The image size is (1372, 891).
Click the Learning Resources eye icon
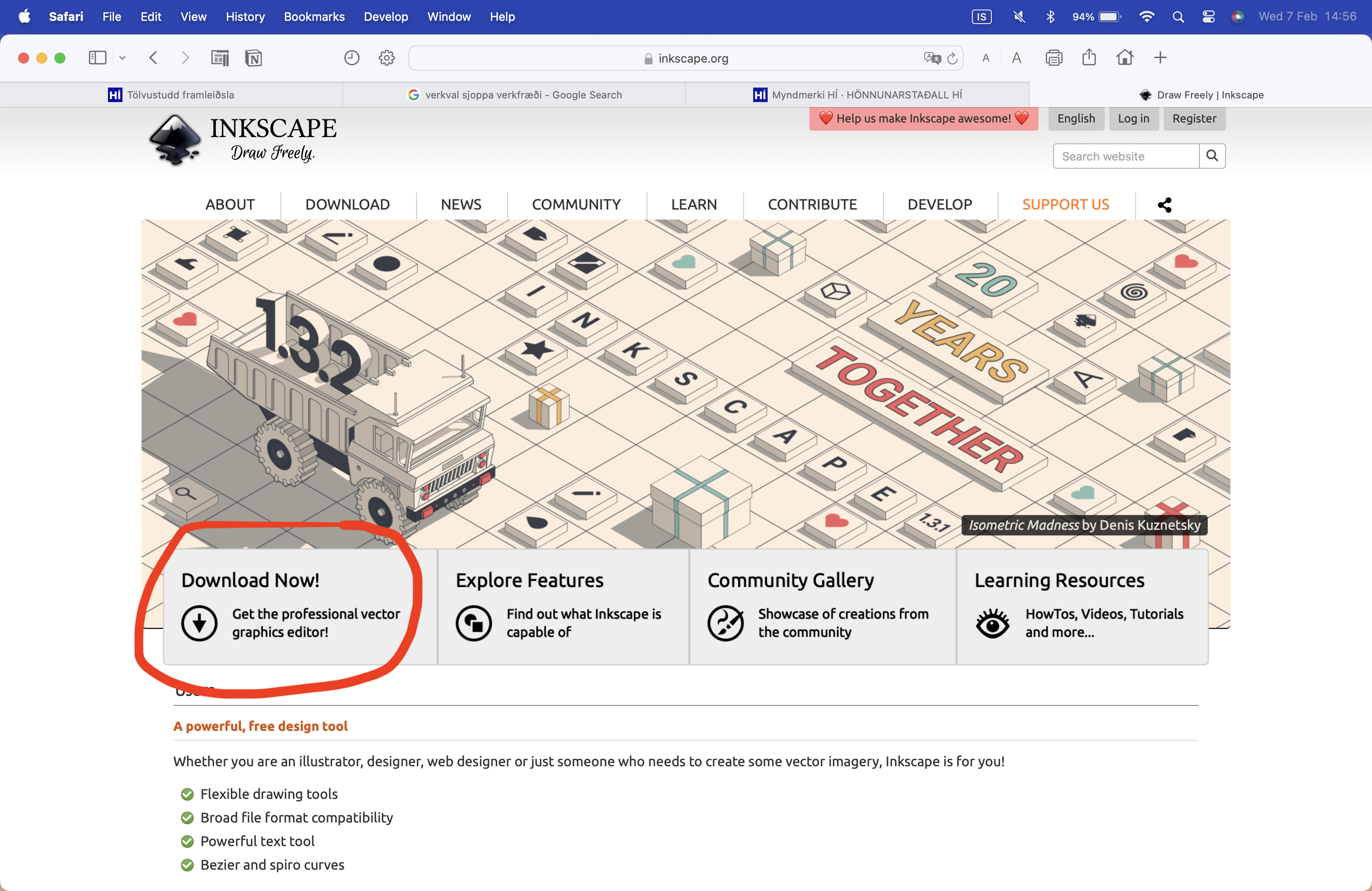993,623
